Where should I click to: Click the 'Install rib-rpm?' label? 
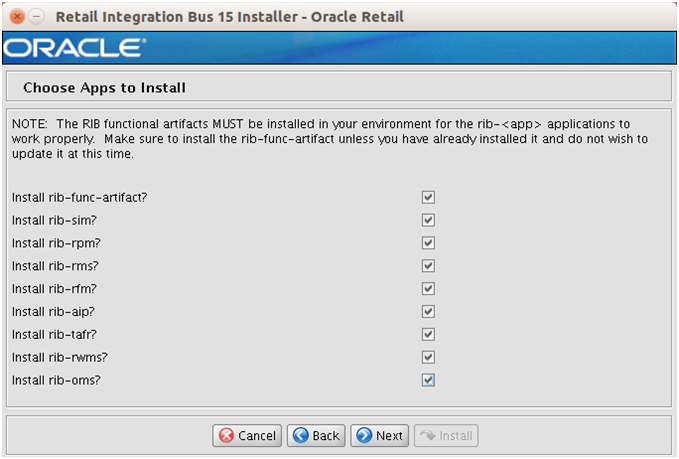[x=56, y=243]
